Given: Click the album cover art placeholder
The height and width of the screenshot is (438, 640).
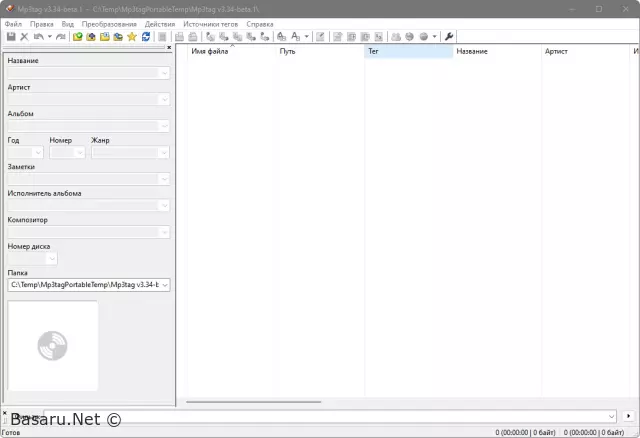Looking at the screenshot, I should click(x=53, y=346).
